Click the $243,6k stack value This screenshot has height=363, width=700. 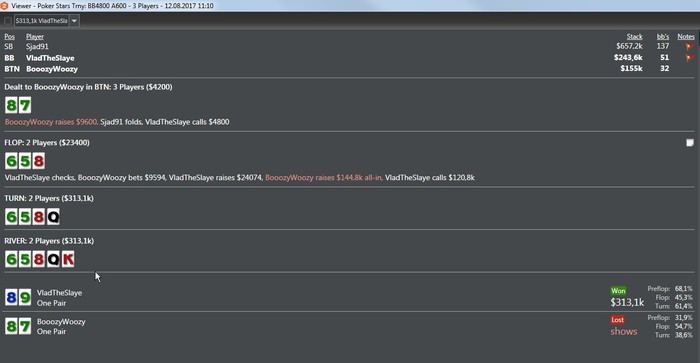(x=628, y=58)
